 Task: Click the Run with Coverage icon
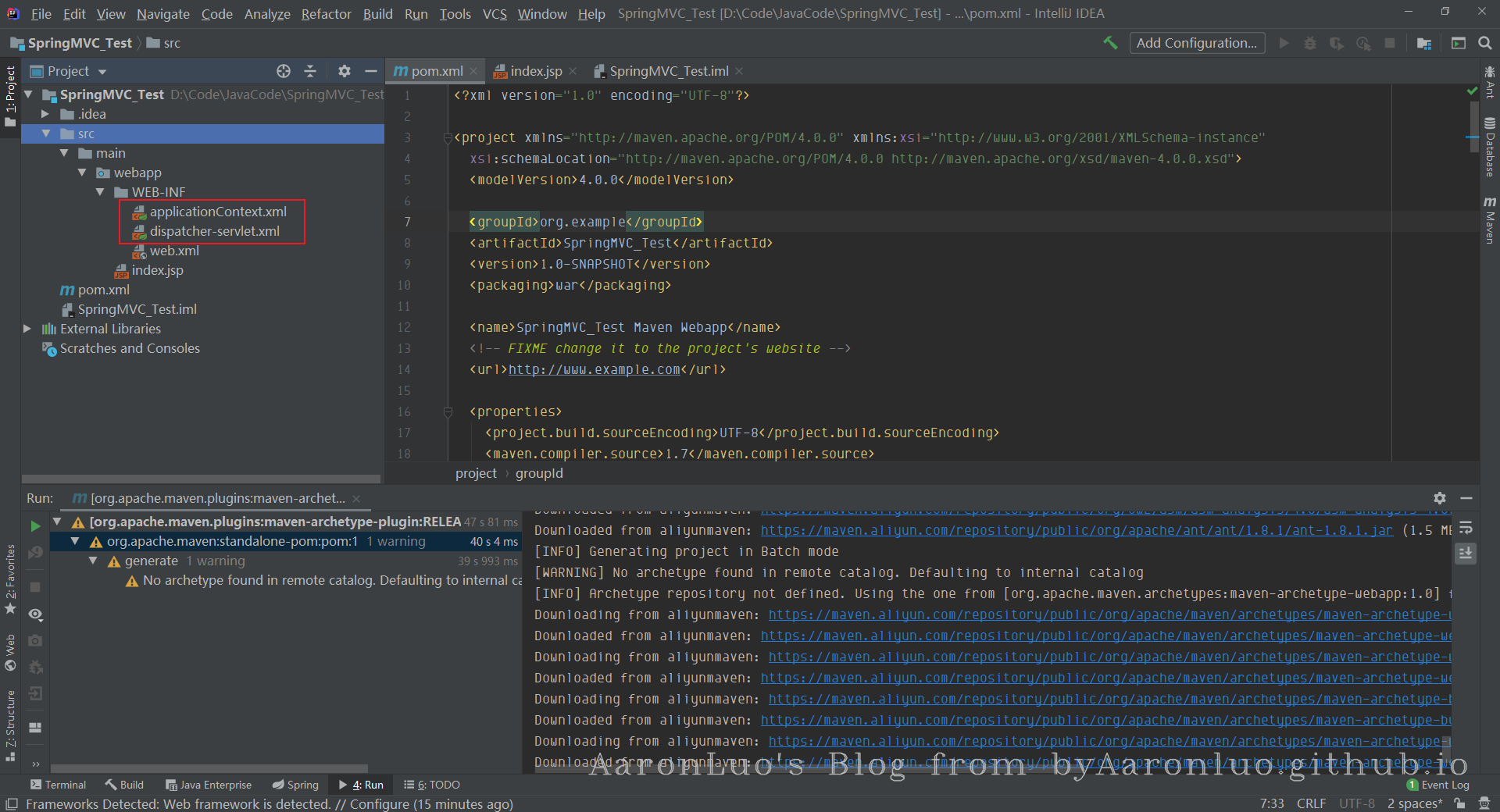tap(1337, 43)
